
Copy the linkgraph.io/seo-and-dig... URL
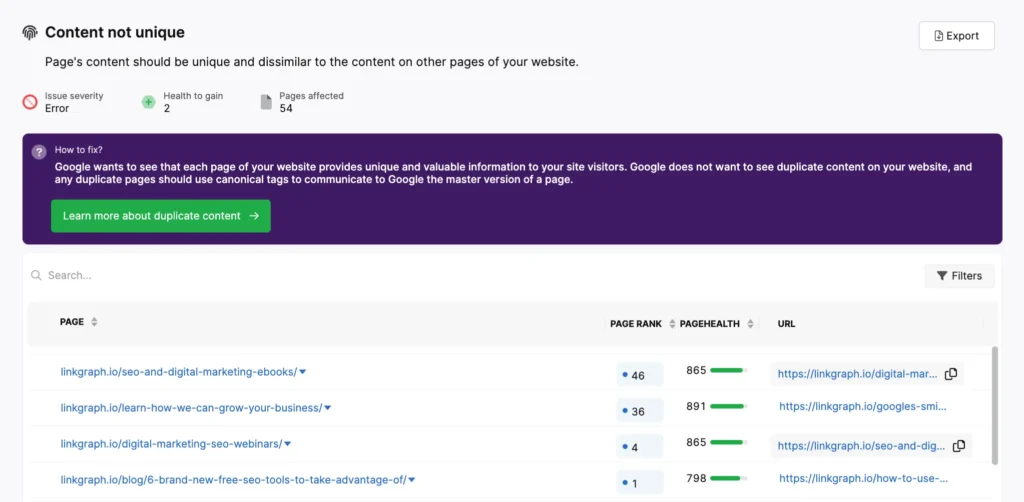click(959, 446)
